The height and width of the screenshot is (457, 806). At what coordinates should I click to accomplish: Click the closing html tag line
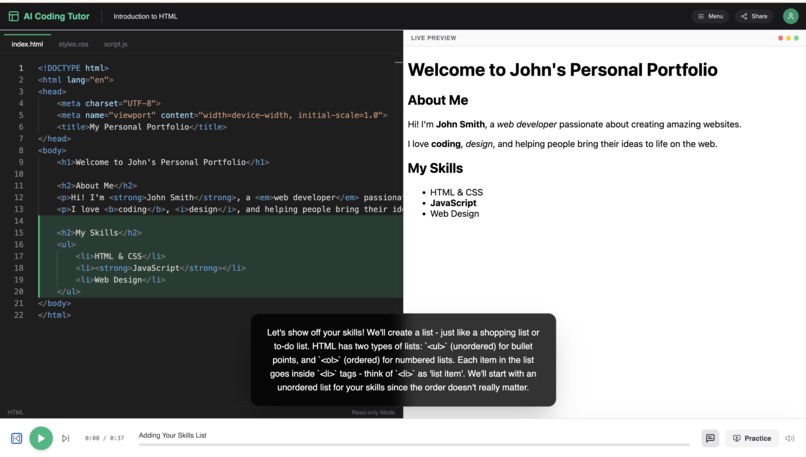(54, 315)
